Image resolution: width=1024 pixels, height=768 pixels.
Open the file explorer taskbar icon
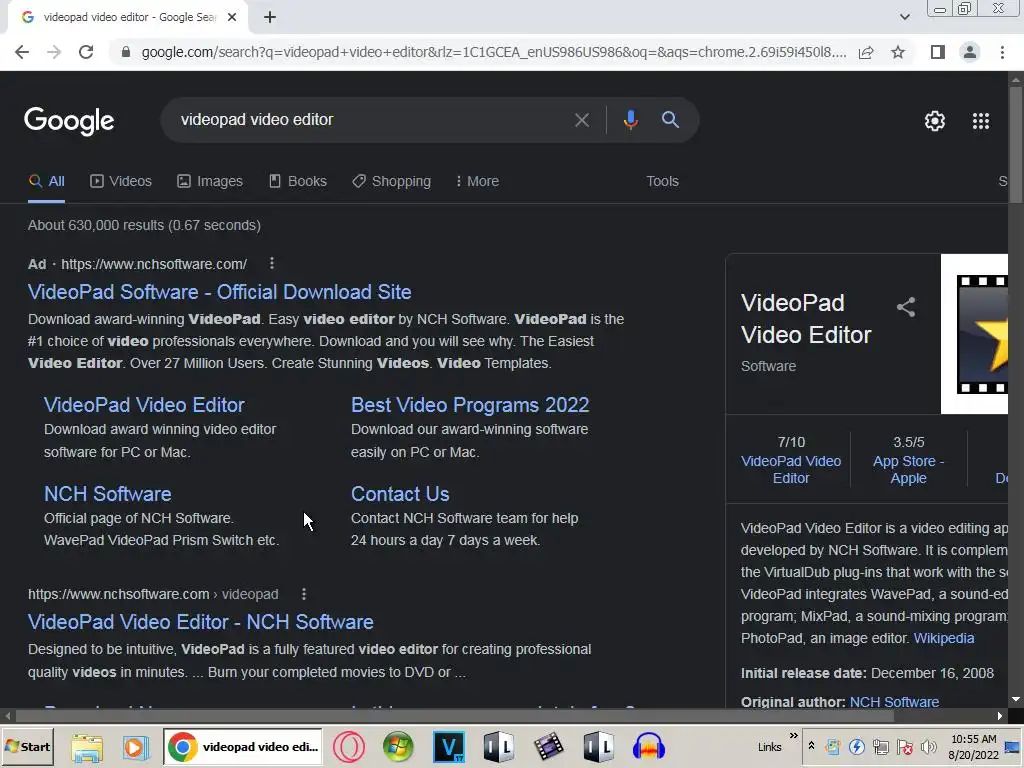[x=87, y=747]
